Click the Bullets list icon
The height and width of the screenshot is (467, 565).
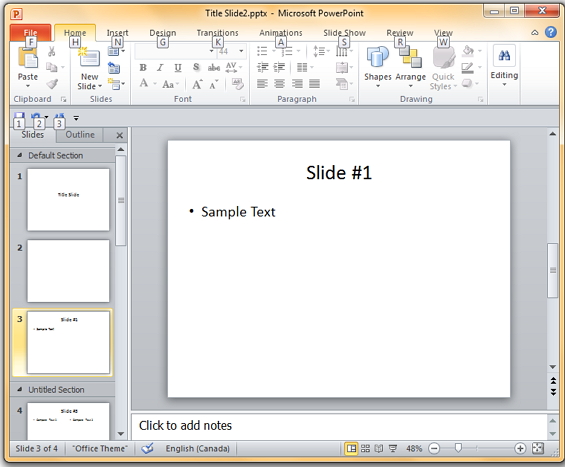point(262,51)
